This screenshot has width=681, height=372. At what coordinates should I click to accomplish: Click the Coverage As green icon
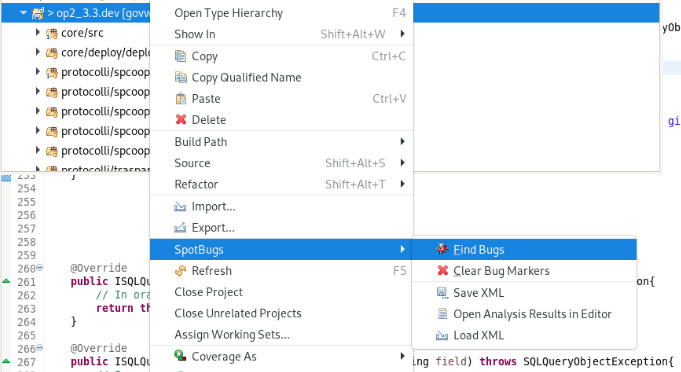(x=180, y=356)
